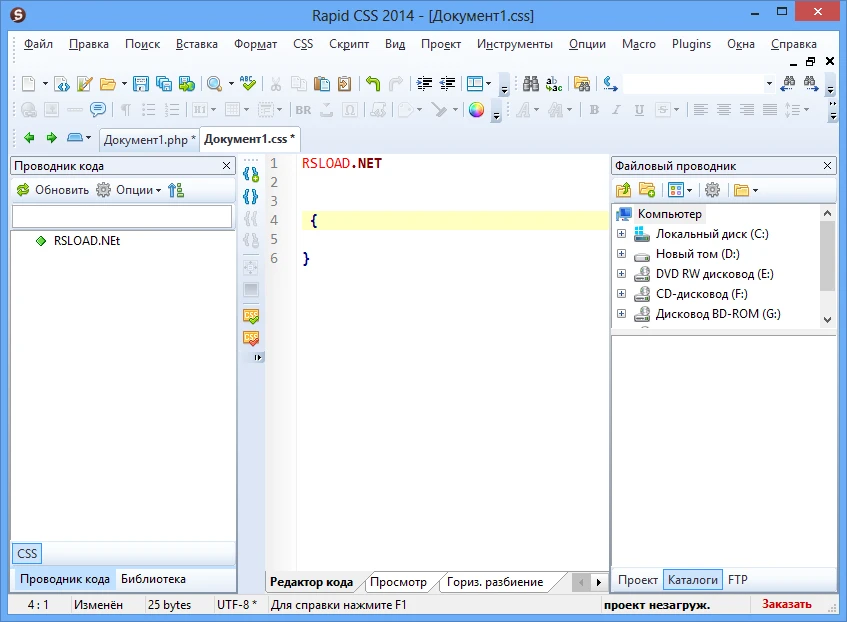Click the Заказать link in status bar
The image size is (847, 622).
tap(786, 605)
